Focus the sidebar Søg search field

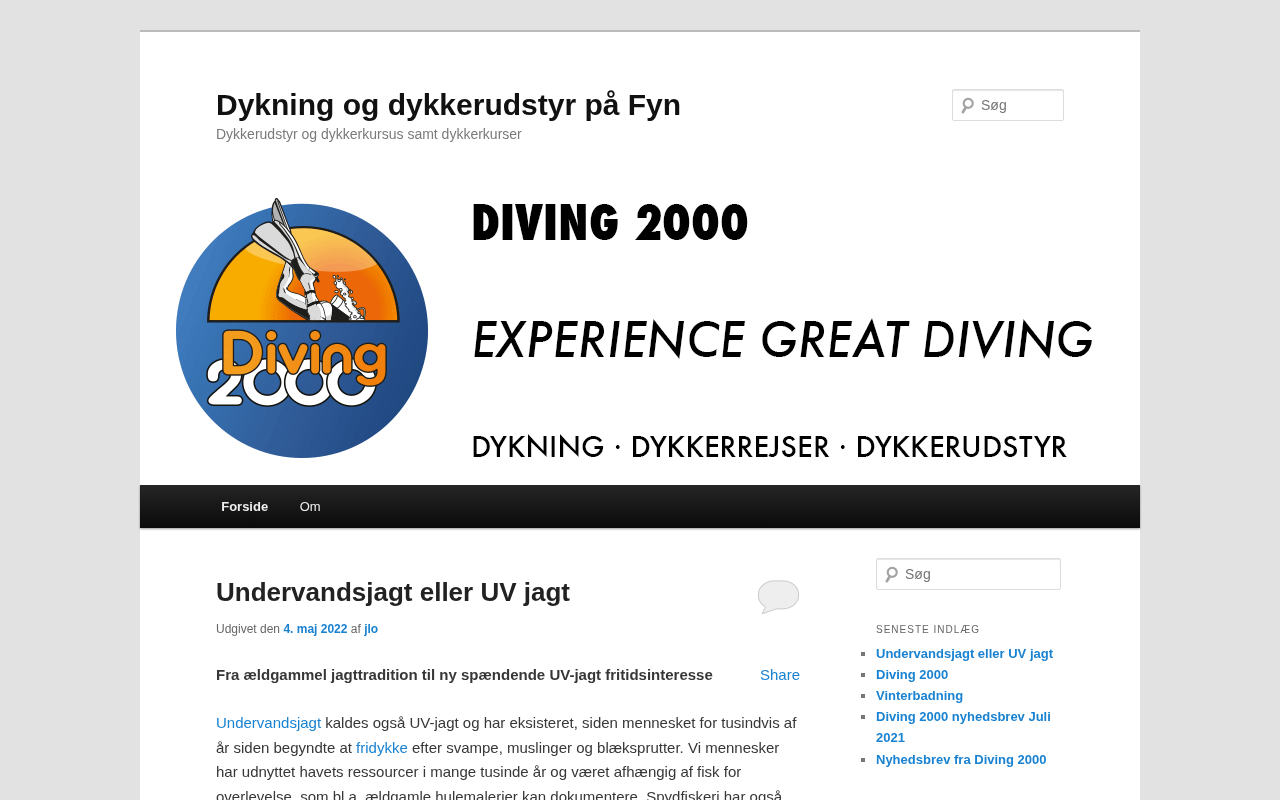click(x=968, y=574)
